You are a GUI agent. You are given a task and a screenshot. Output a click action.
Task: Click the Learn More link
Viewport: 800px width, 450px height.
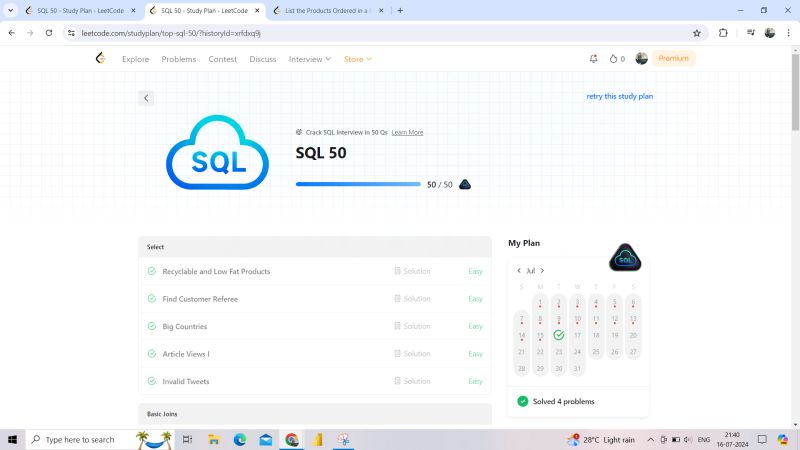coord(407,132)
